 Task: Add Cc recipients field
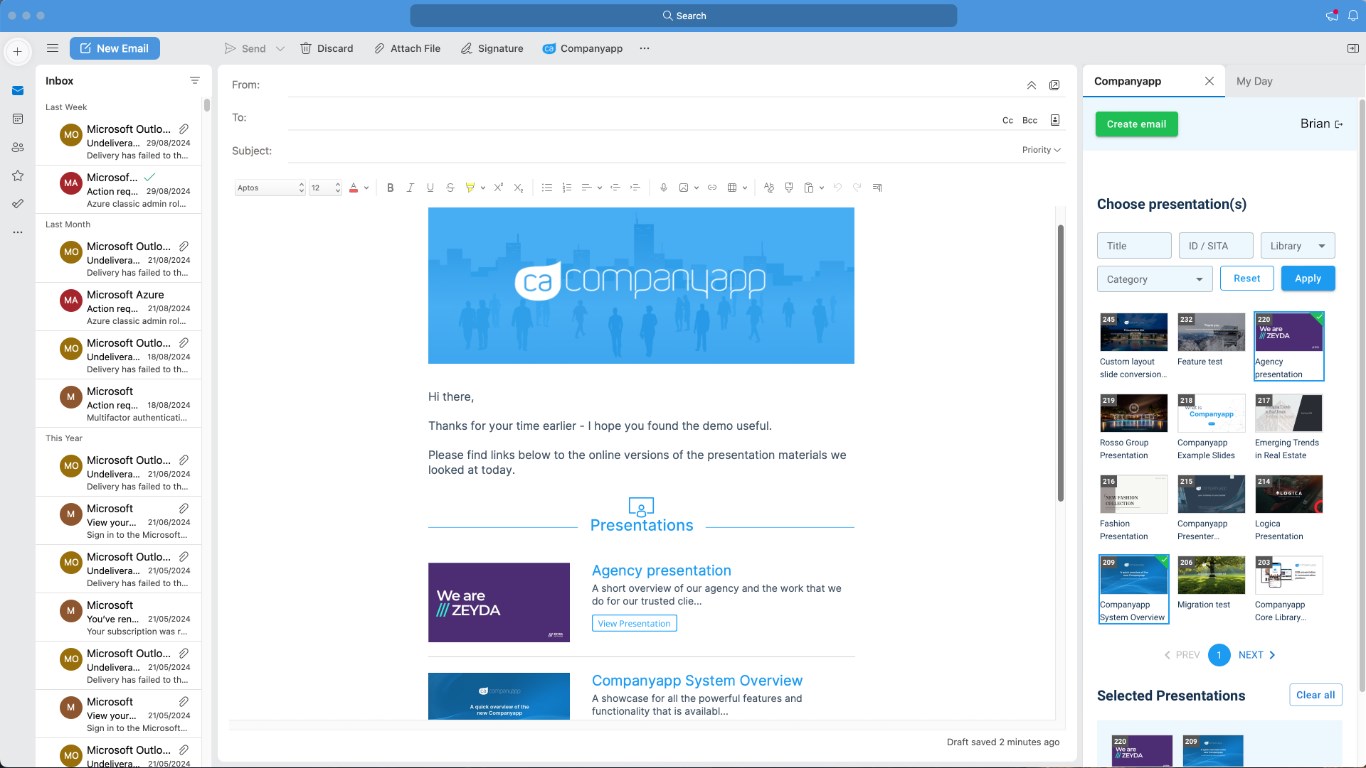(x=1008, y=120)
